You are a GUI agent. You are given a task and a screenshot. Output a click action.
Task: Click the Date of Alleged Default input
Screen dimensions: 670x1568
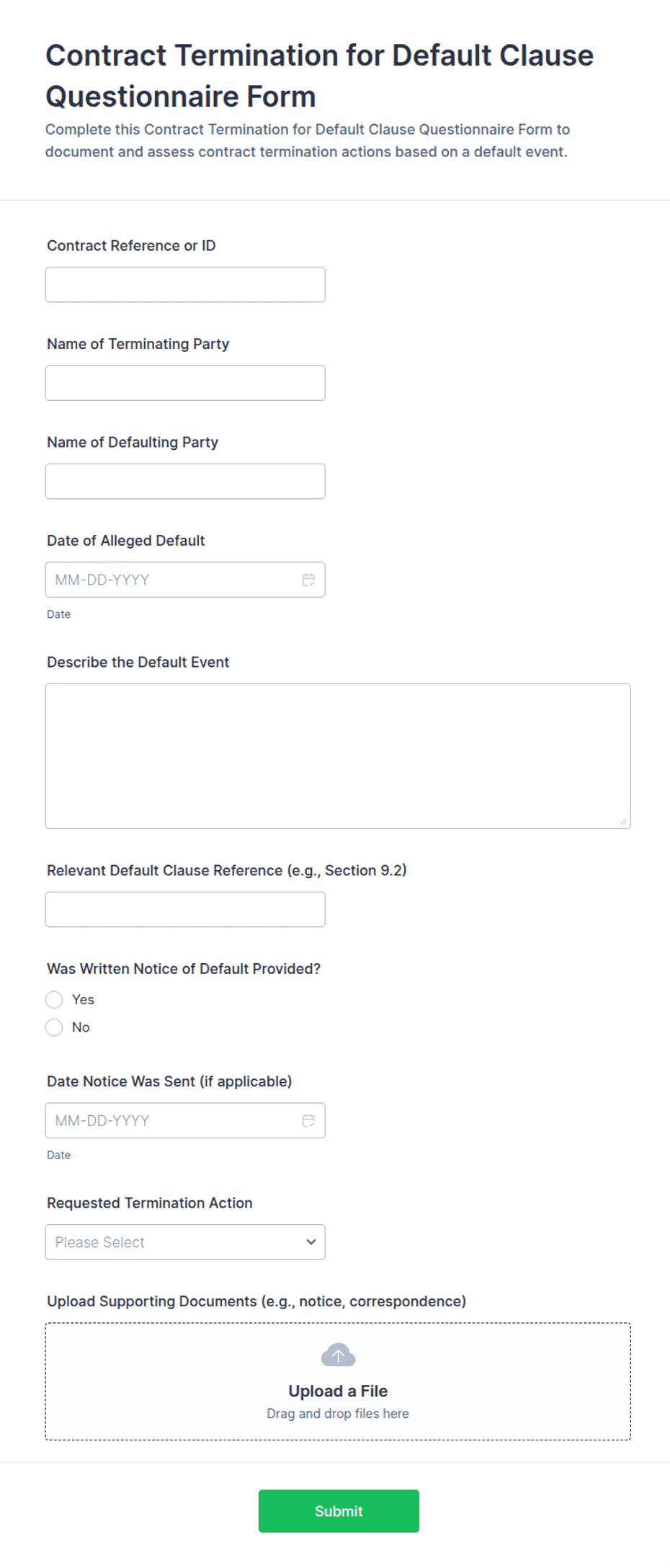(x=185, y=580)
